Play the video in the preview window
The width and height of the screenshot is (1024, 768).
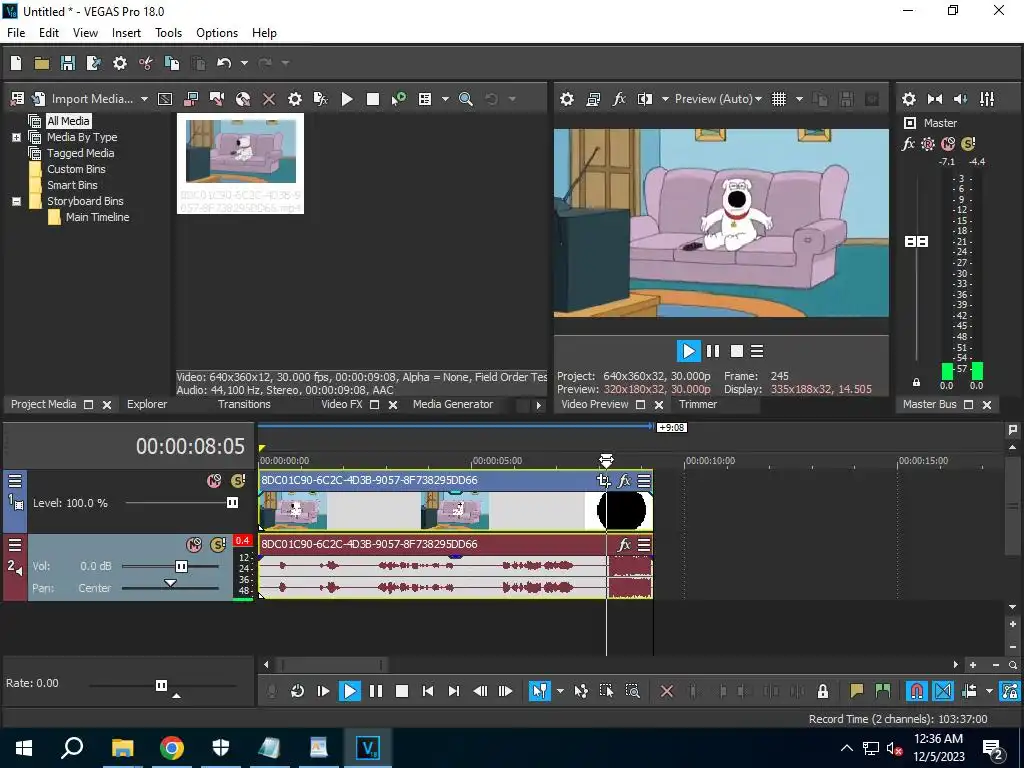point(688,351)
